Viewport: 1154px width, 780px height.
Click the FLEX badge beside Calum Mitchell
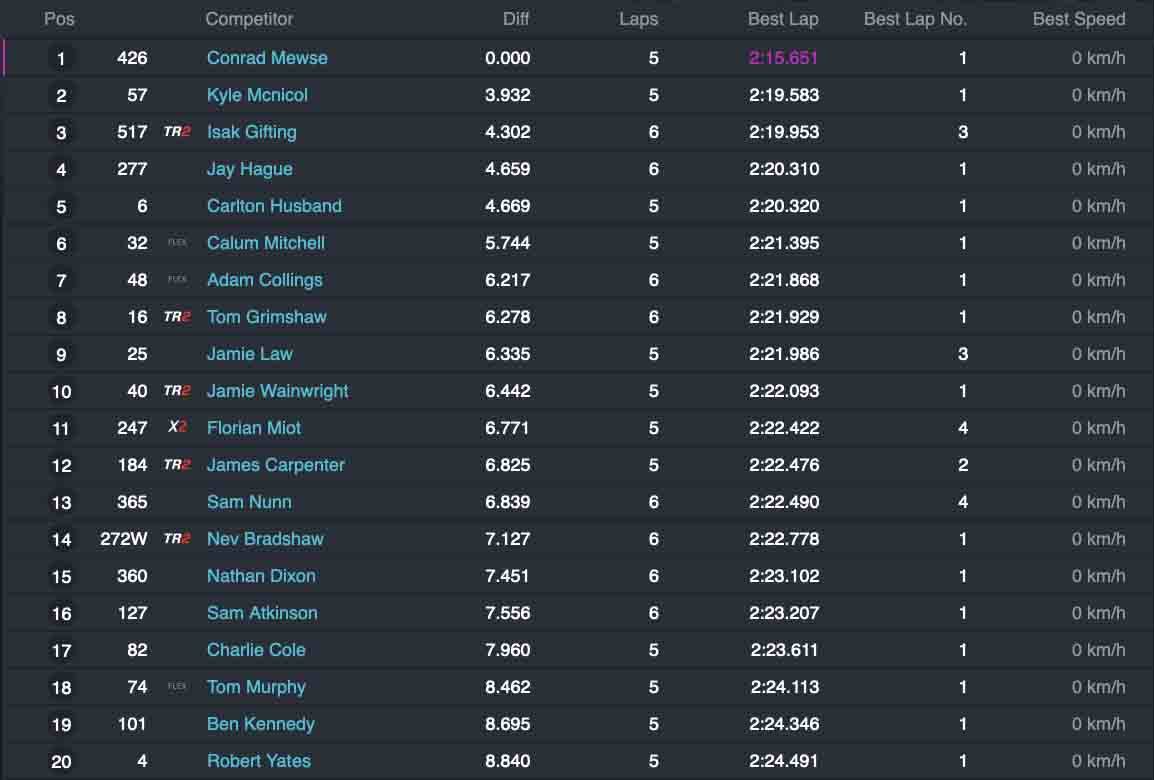pyautogui.click(x=177, y=242)
